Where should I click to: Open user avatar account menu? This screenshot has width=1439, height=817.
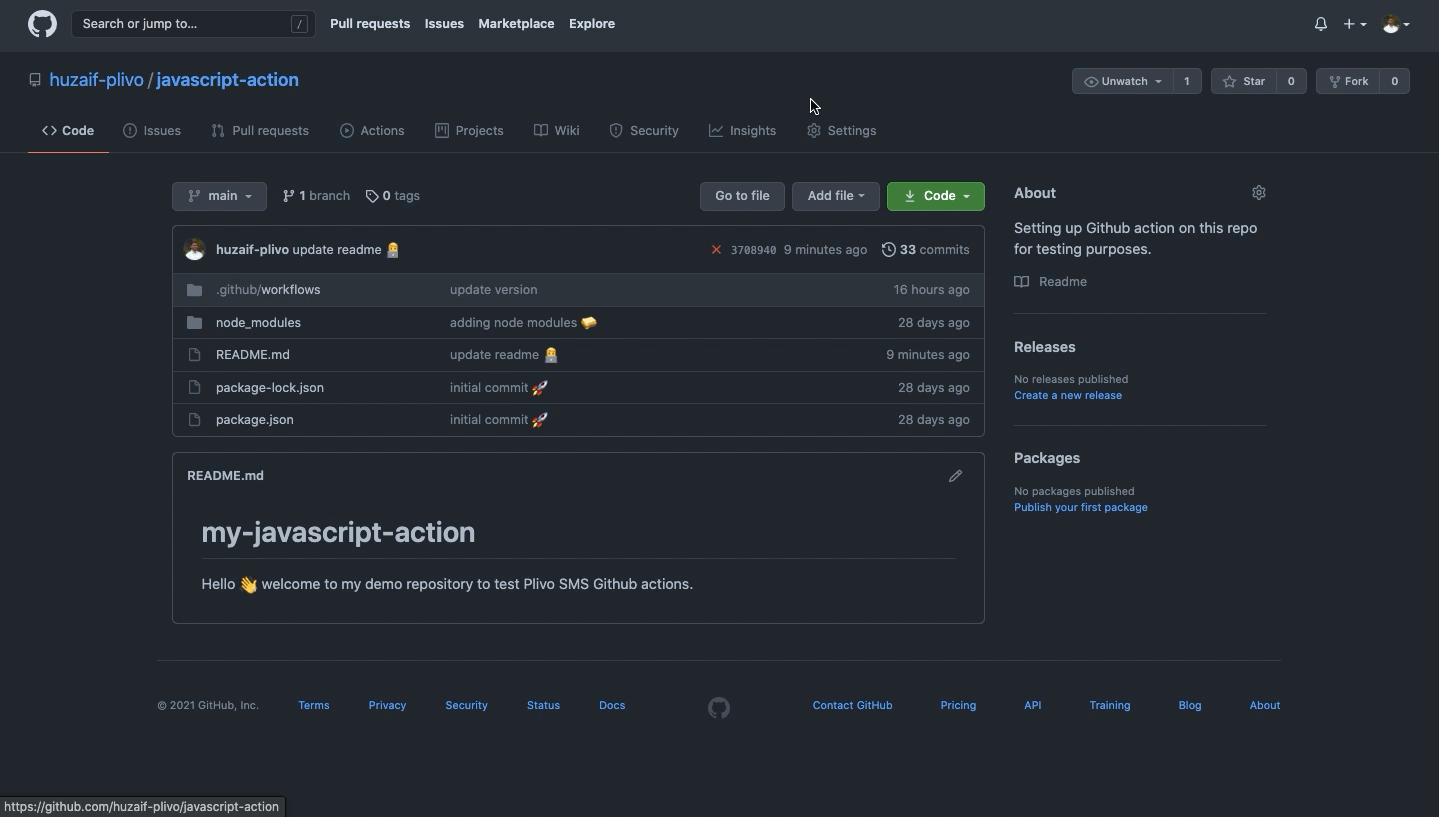click(1395, 24)
